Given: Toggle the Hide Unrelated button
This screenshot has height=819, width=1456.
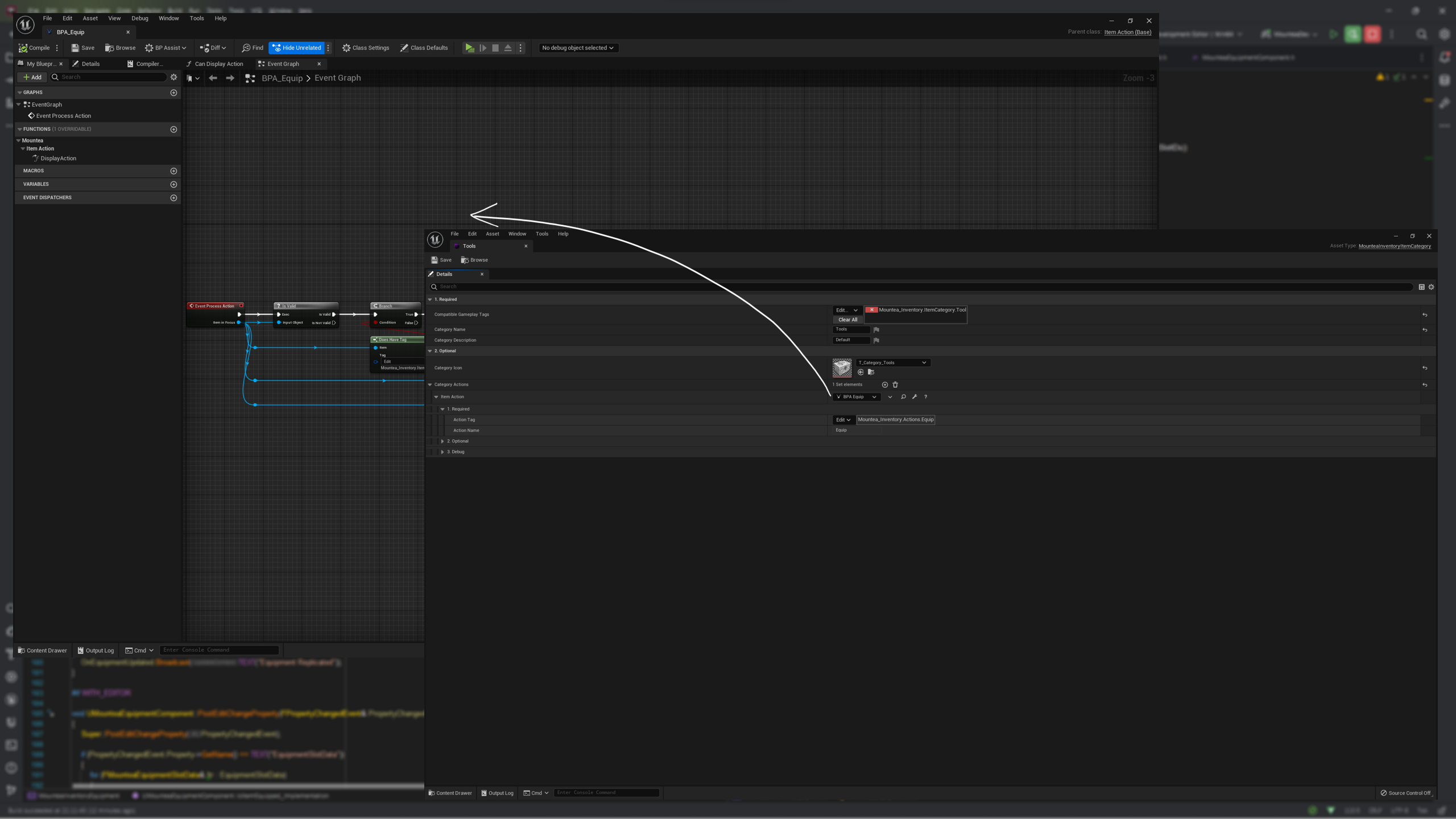Looking at the screenshot, I should (296, 48).
